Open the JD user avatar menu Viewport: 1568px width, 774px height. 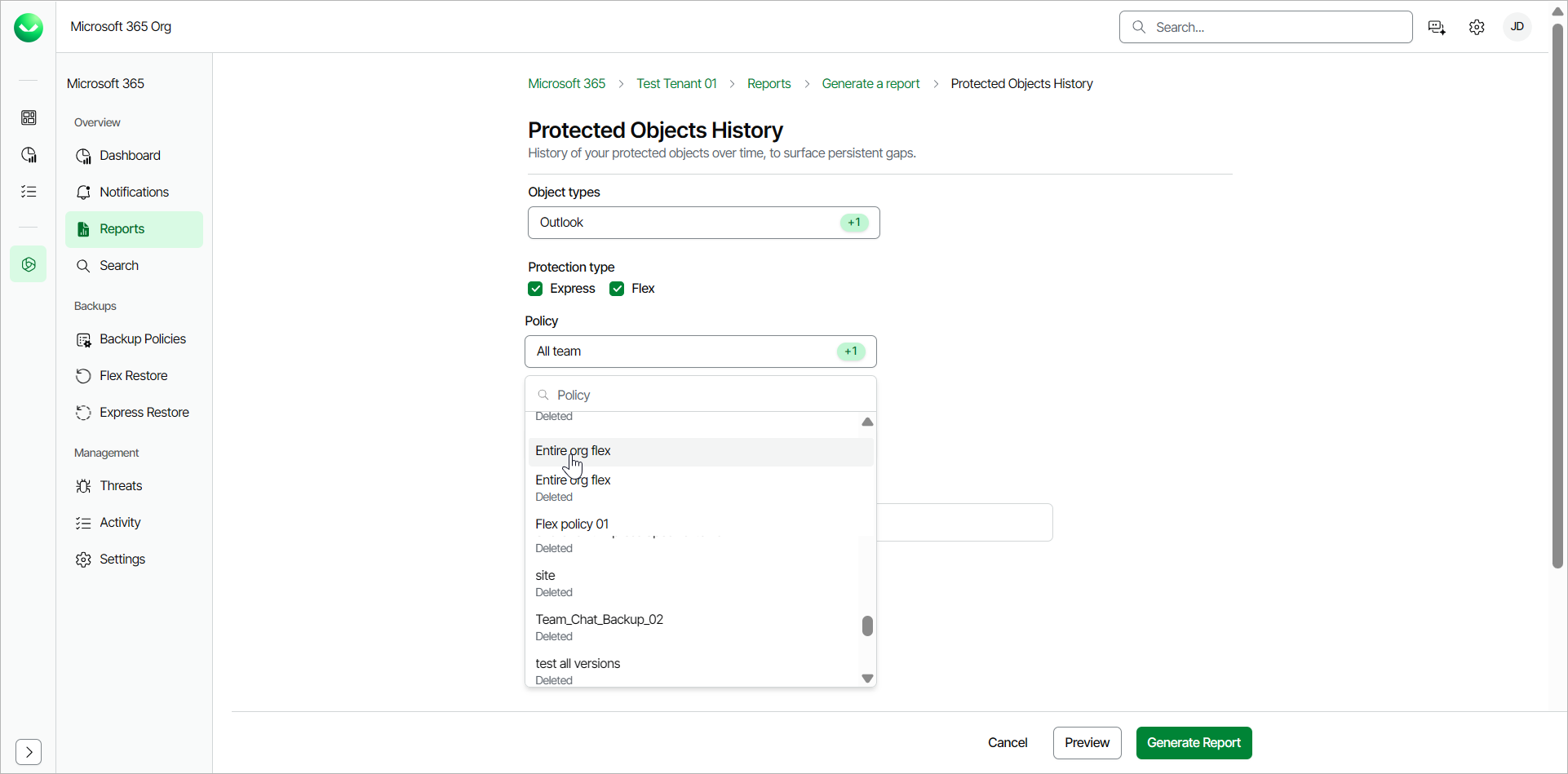pyautogui.click(x=1517, y=27)
